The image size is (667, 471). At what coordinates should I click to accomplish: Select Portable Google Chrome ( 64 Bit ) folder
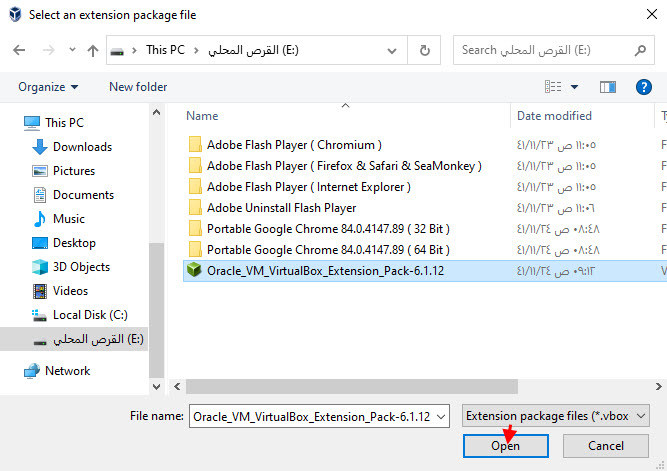328,250
